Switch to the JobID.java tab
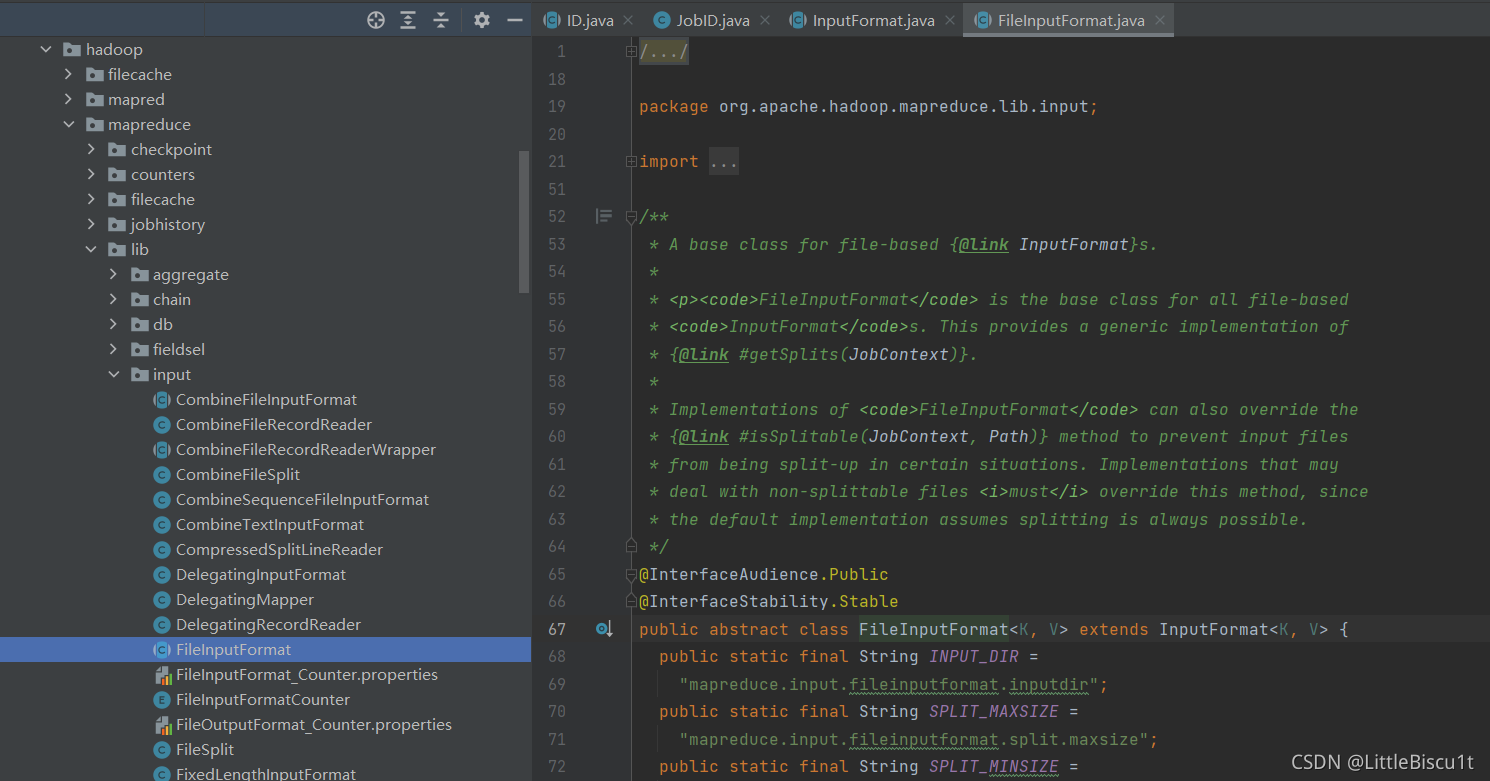This screenshot has width=1490, height=781. 713,20
